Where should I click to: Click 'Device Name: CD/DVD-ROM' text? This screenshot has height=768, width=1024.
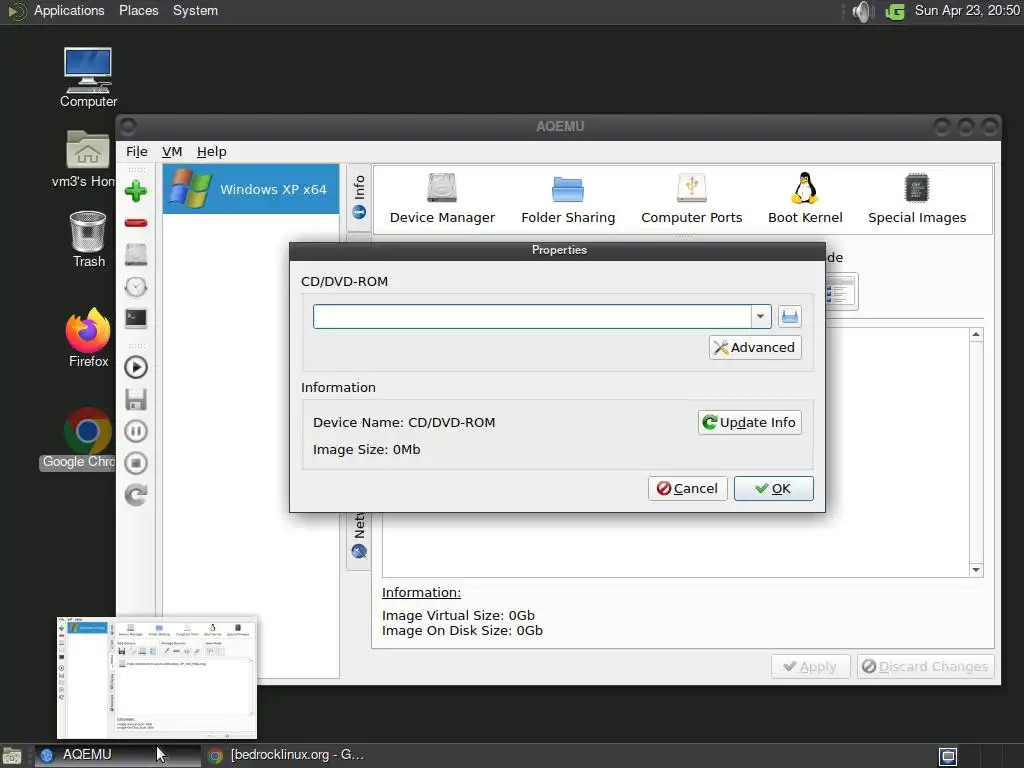click(404, 423)
